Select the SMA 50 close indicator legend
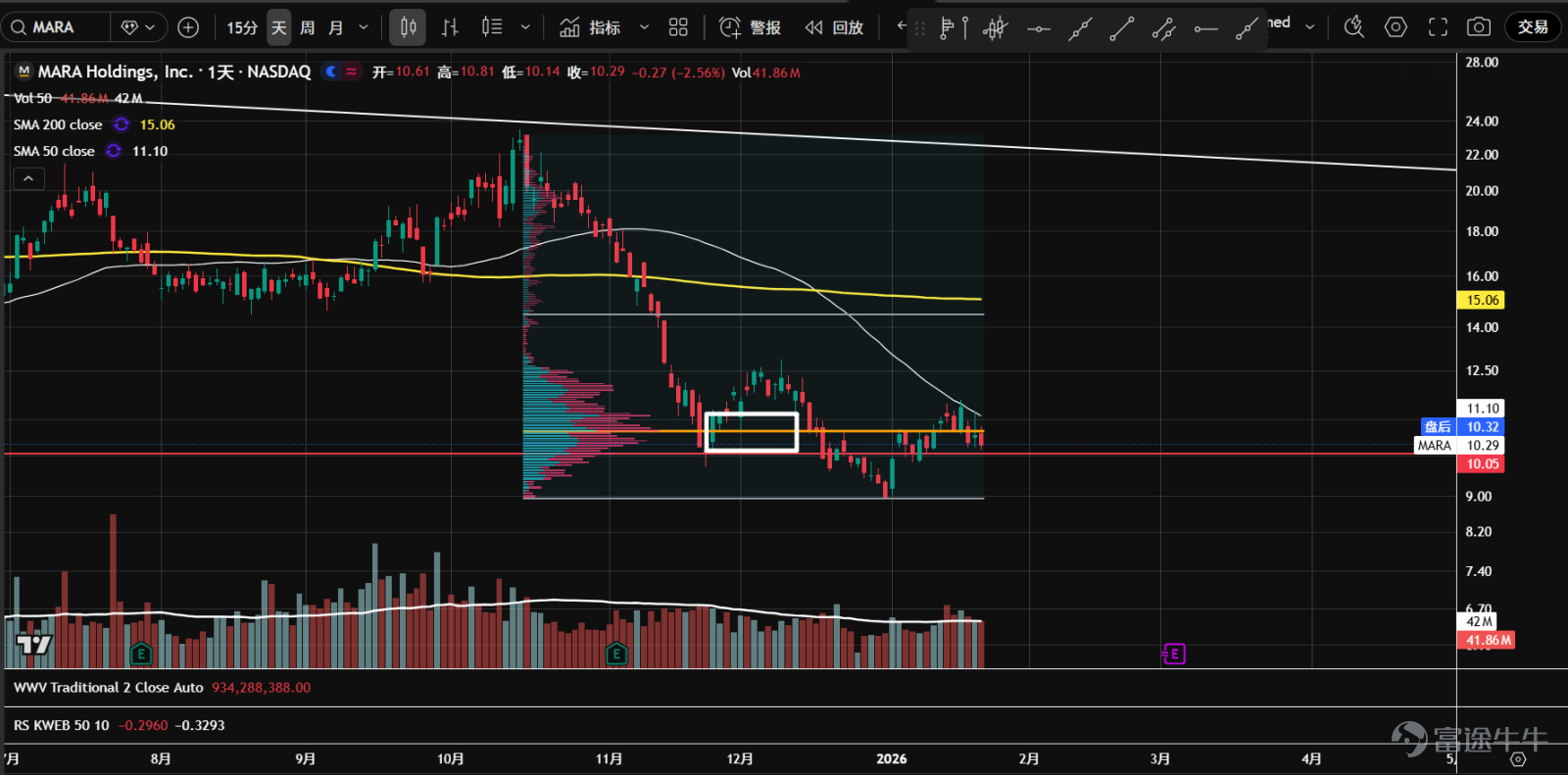 [x=54, y=151]
